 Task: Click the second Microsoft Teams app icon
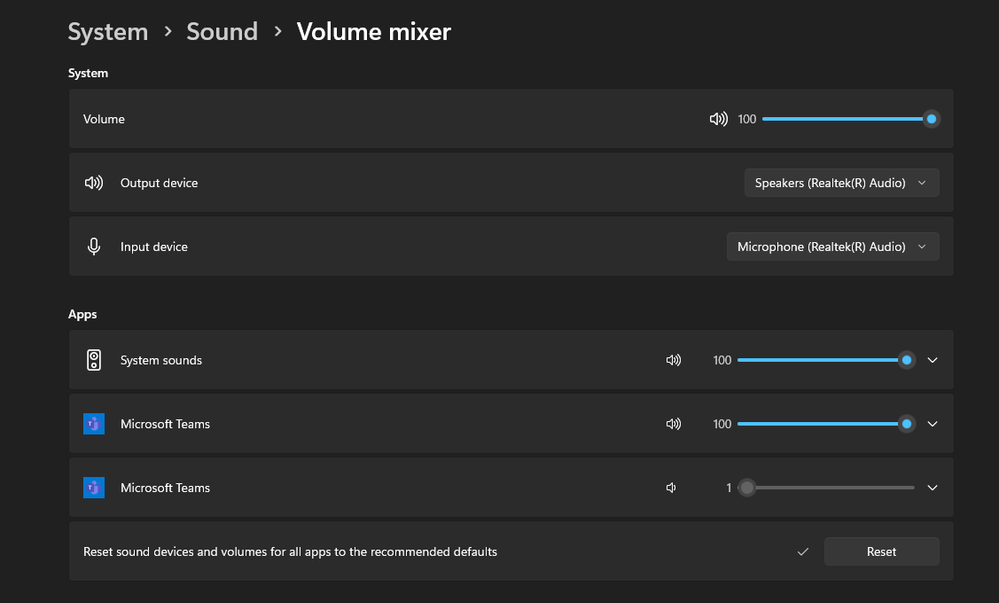pos(94,488)
